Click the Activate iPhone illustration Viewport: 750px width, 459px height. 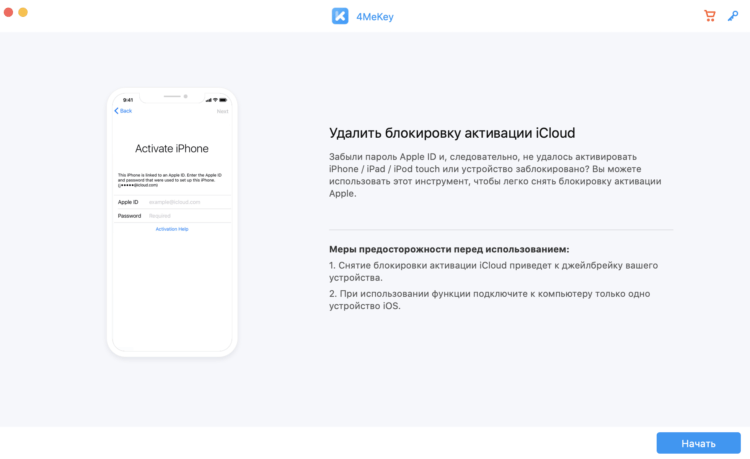click(172, 222)
